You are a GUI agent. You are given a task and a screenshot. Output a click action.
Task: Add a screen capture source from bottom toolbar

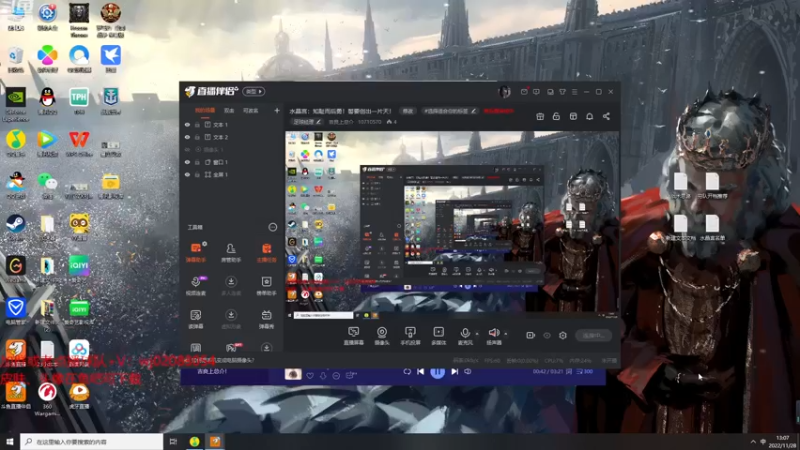click(x=354, y=336)
